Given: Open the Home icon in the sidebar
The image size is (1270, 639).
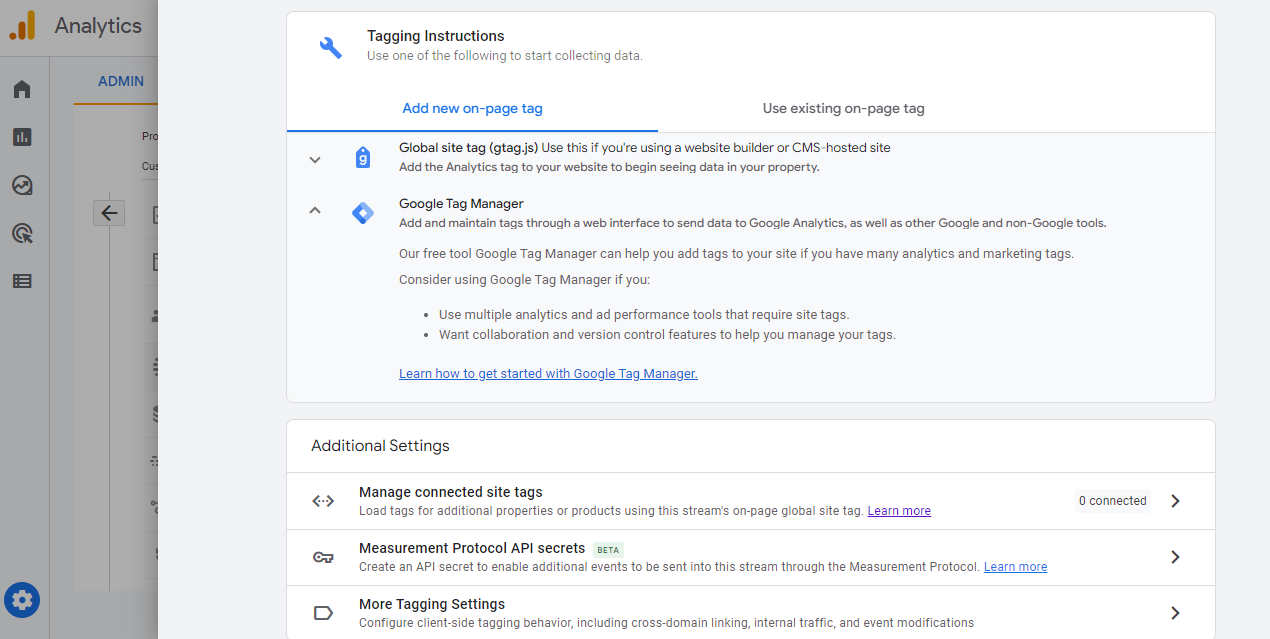Looking at the screenshot, I should pyautogui.click(x=22, y=88).
